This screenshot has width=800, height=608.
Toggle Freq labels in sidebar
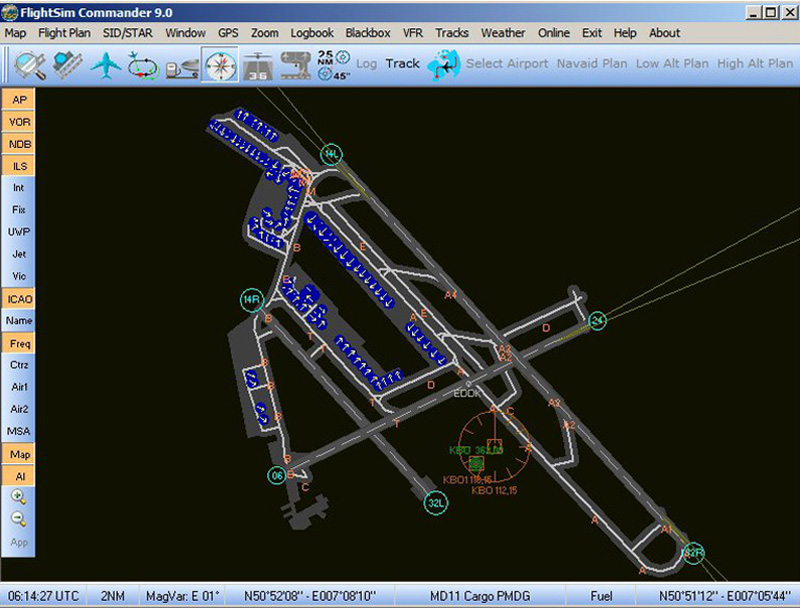19,343
